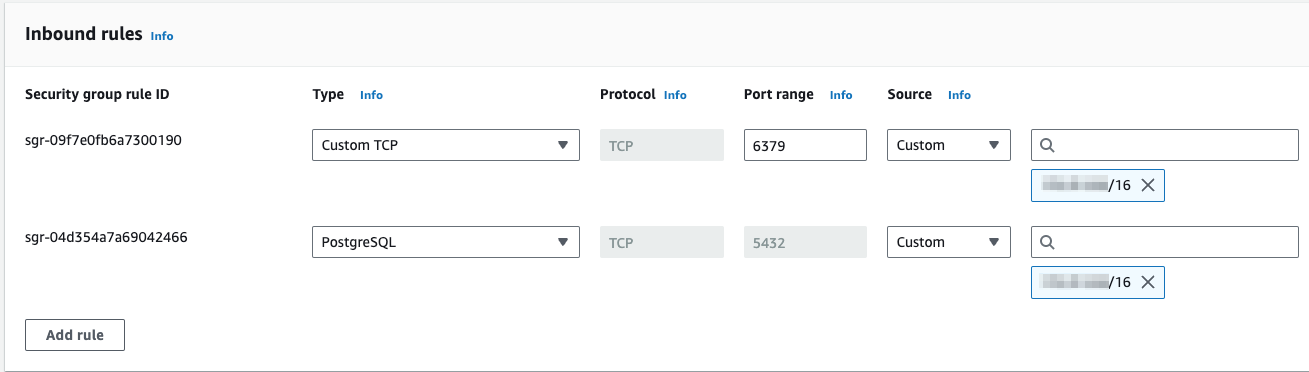This screenshot has height=372, width=1309.
Task: Open Info link next to Port range
Action: pyautogui.click(x=841, y=95)
